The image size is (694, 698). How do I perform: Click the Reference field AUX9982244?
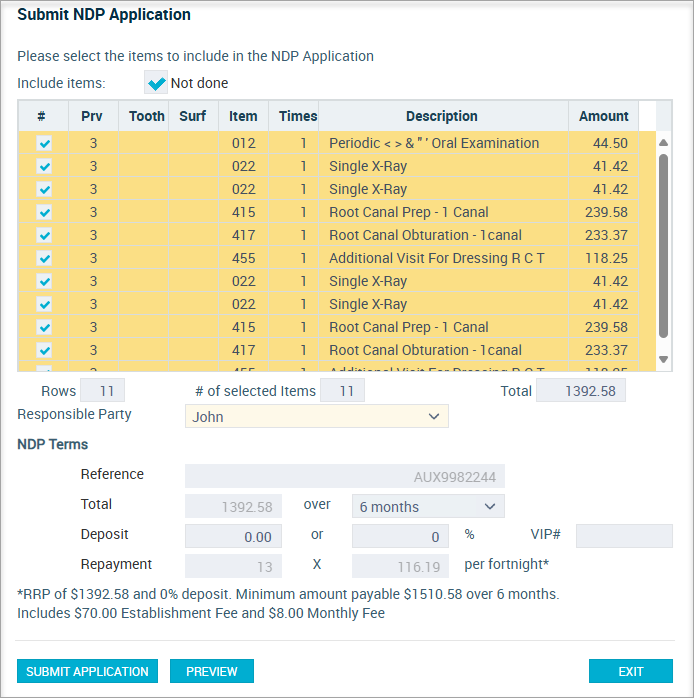point(345,476)
